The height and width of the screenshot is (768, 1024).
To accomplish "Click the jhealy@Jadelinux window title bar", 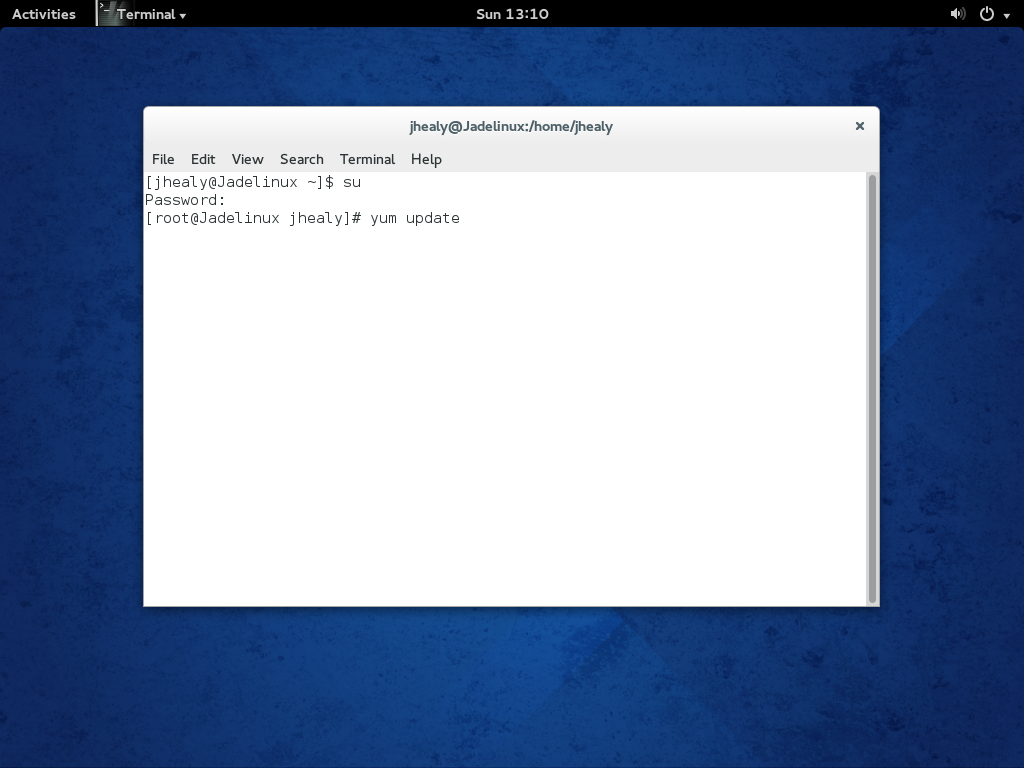I will pyautogui.click(x=511, y=126).
